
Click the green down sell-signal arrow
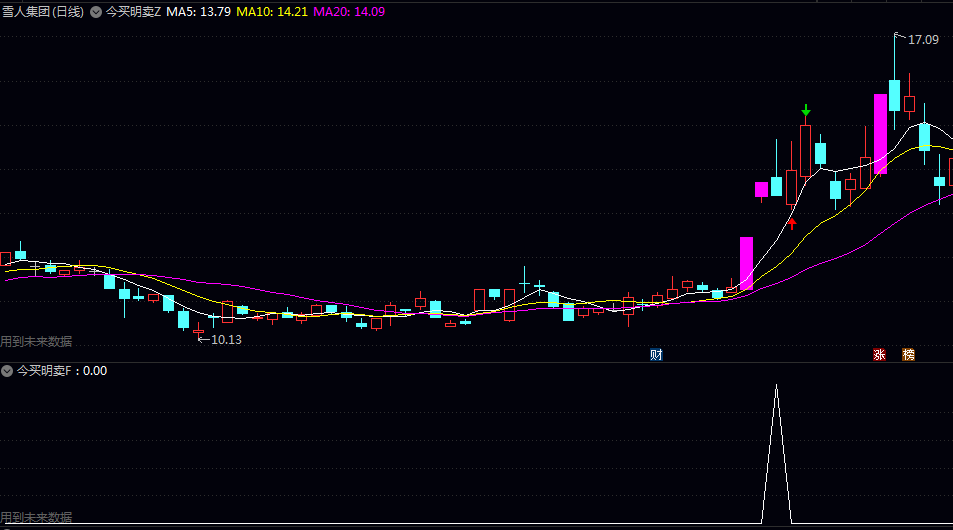tap(806, 111)
